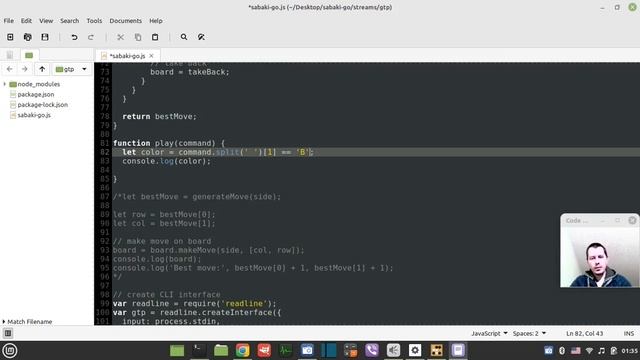
Task: Open the JavaScript language selector
Action: tap(489, 333)
